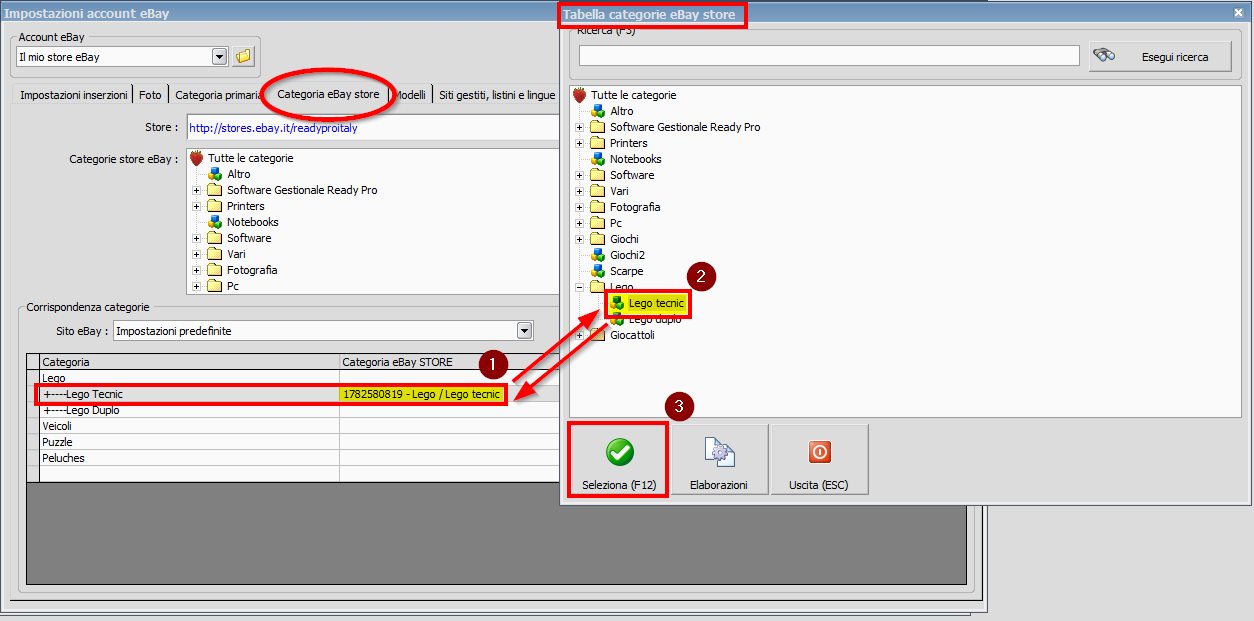The width and height of the screenshot is (1254, 621).
Task: Confirm with the Seleziona (F12) button
Action: (x=618, y=459)
